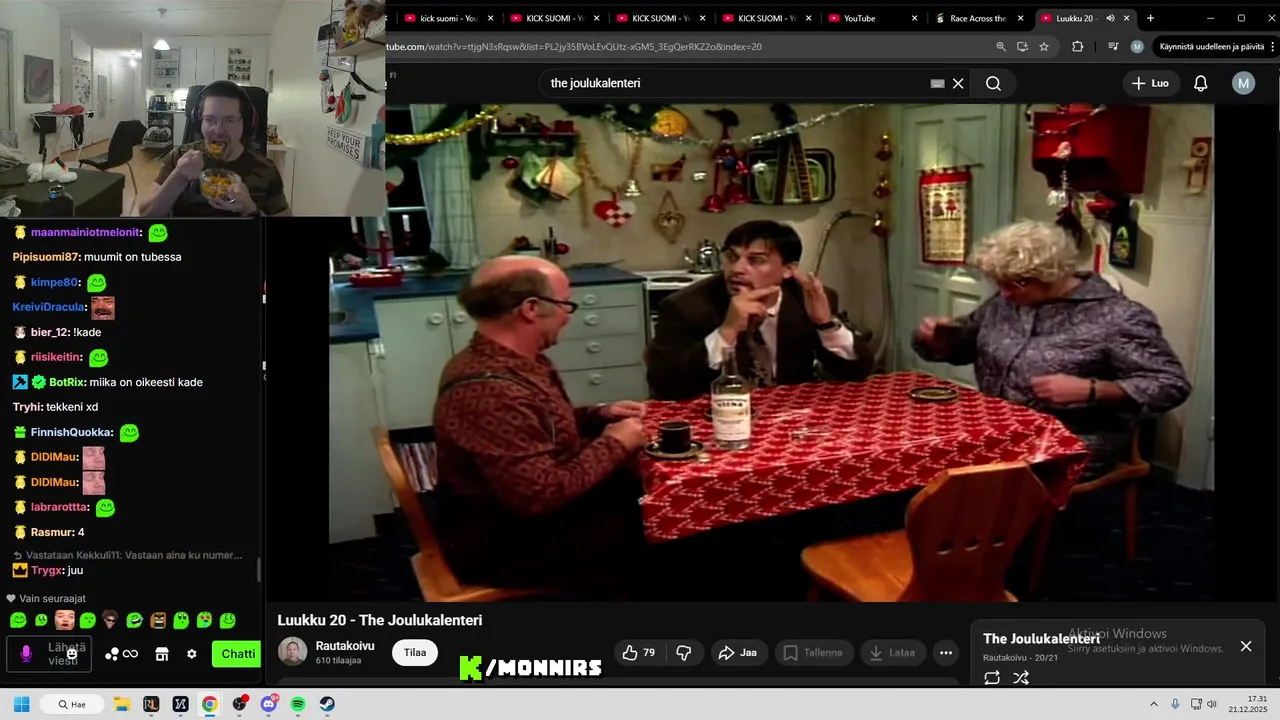Click the install app icon in address bar

click(x=1022, y=47)
